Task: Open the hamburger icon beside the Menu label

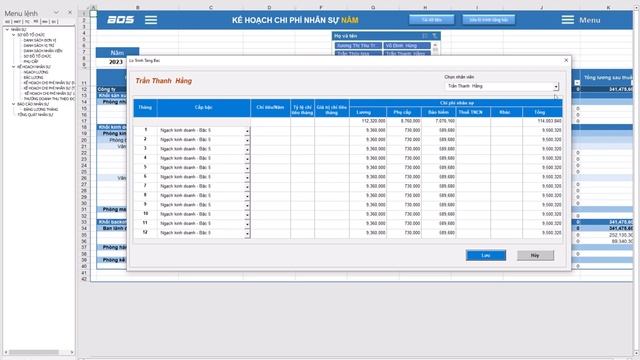Action: click(x=567, y=20)
